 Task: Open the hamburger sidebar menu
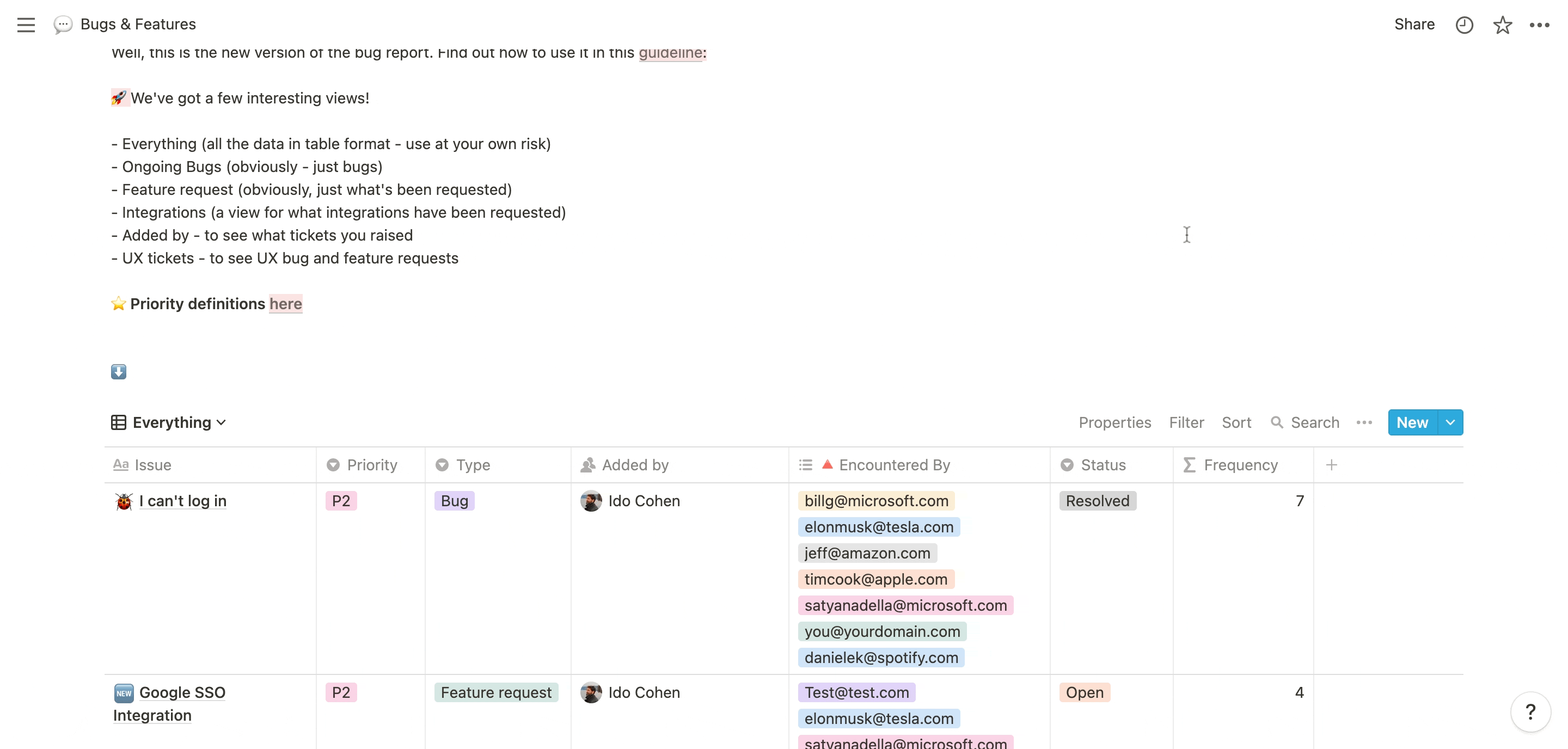pos(26,24)
